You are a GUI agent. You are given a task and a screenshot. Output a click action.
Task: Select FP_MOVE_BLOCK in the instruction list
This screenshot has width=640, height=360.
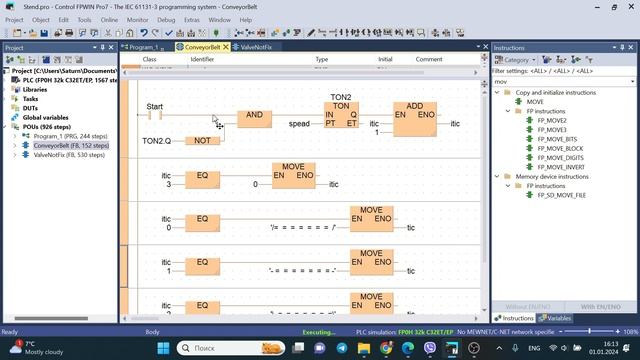560,148
